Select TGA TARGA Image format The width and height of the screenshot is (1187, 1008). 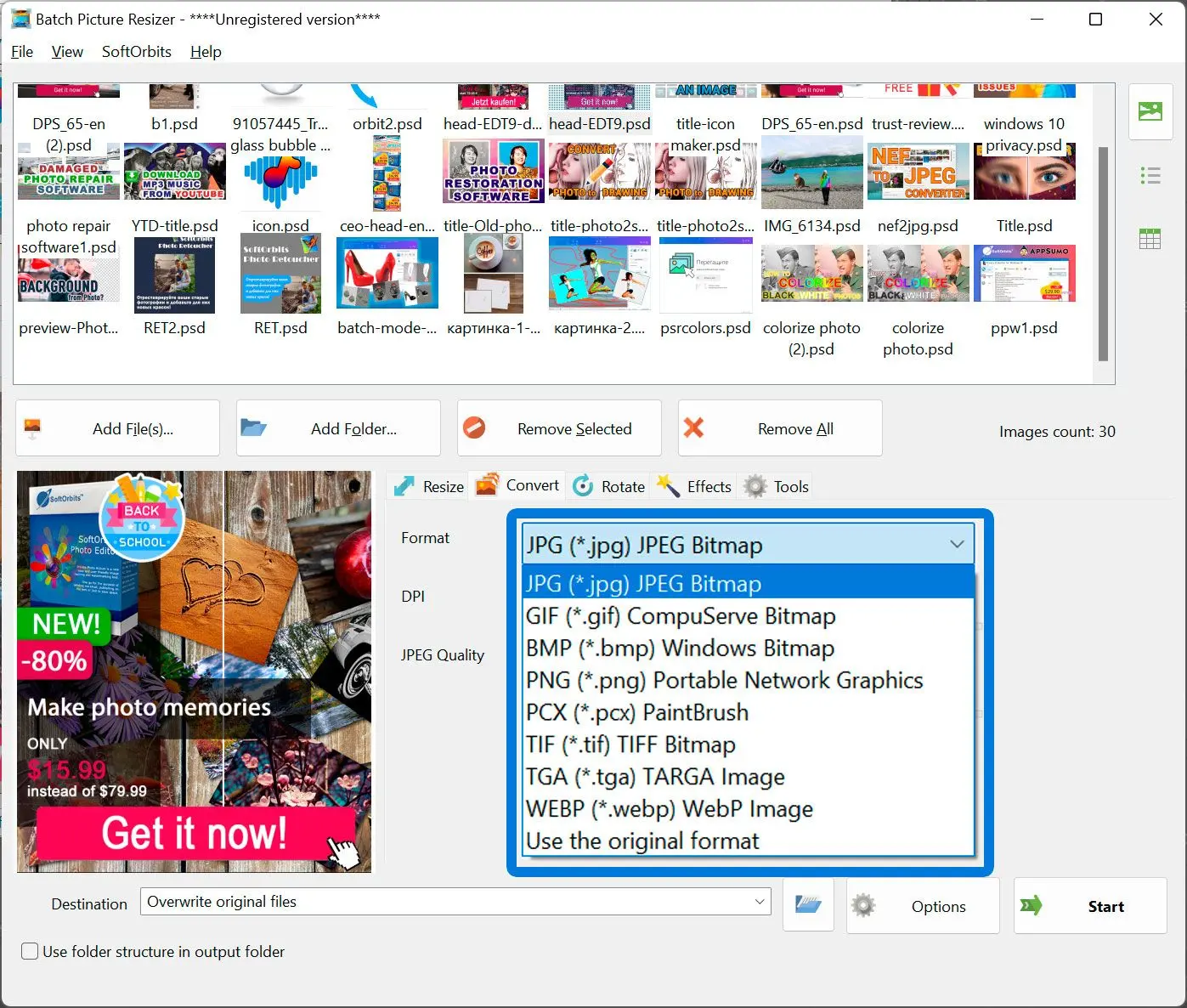click(x=748, y=777)
